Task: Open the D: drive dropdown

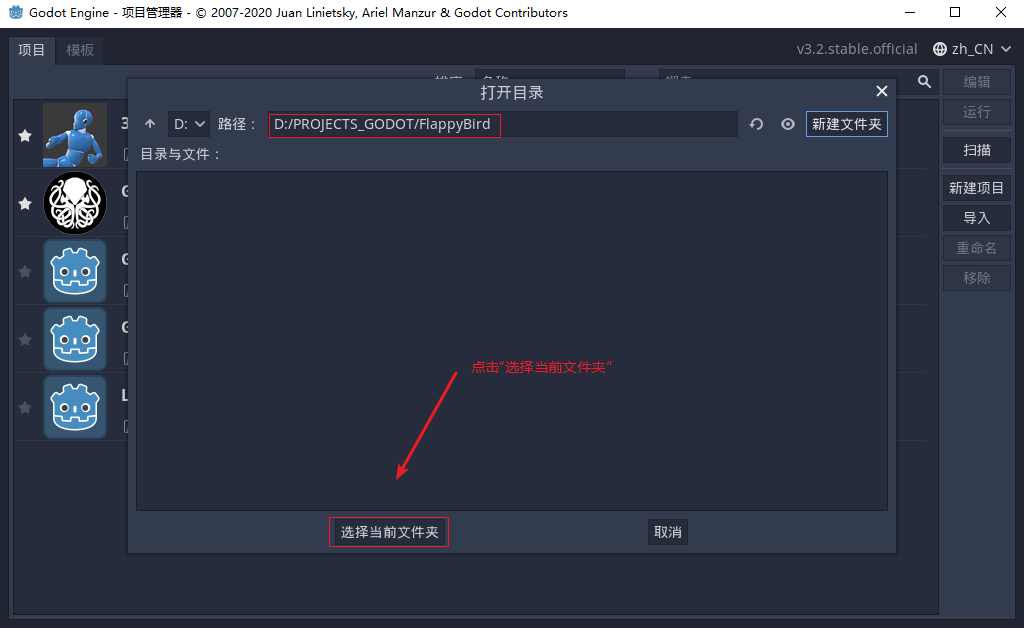Action: [x=189, y=124]
